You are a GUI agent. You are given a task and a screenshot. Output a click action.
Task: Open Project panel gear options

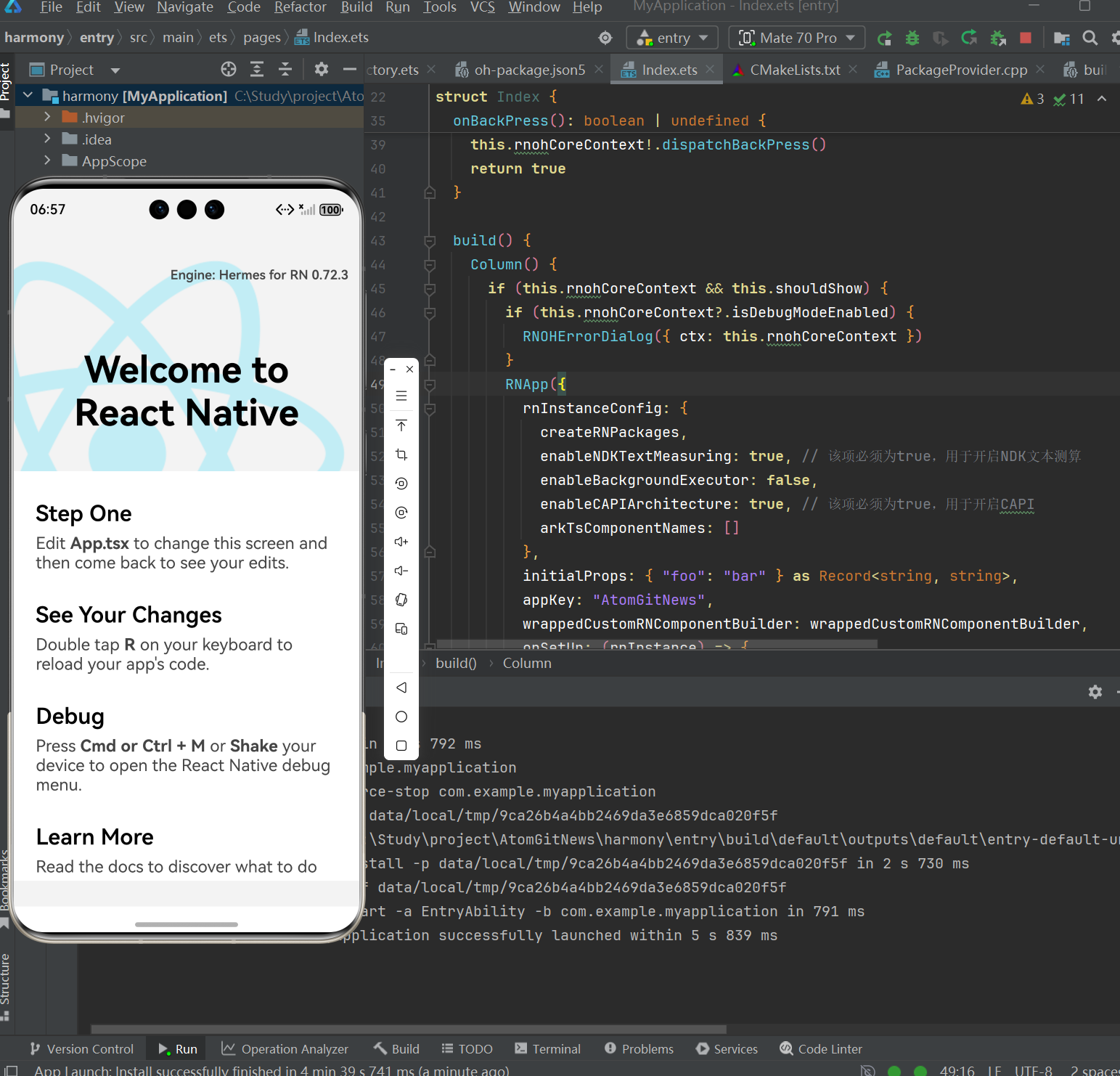pos(322,69)
